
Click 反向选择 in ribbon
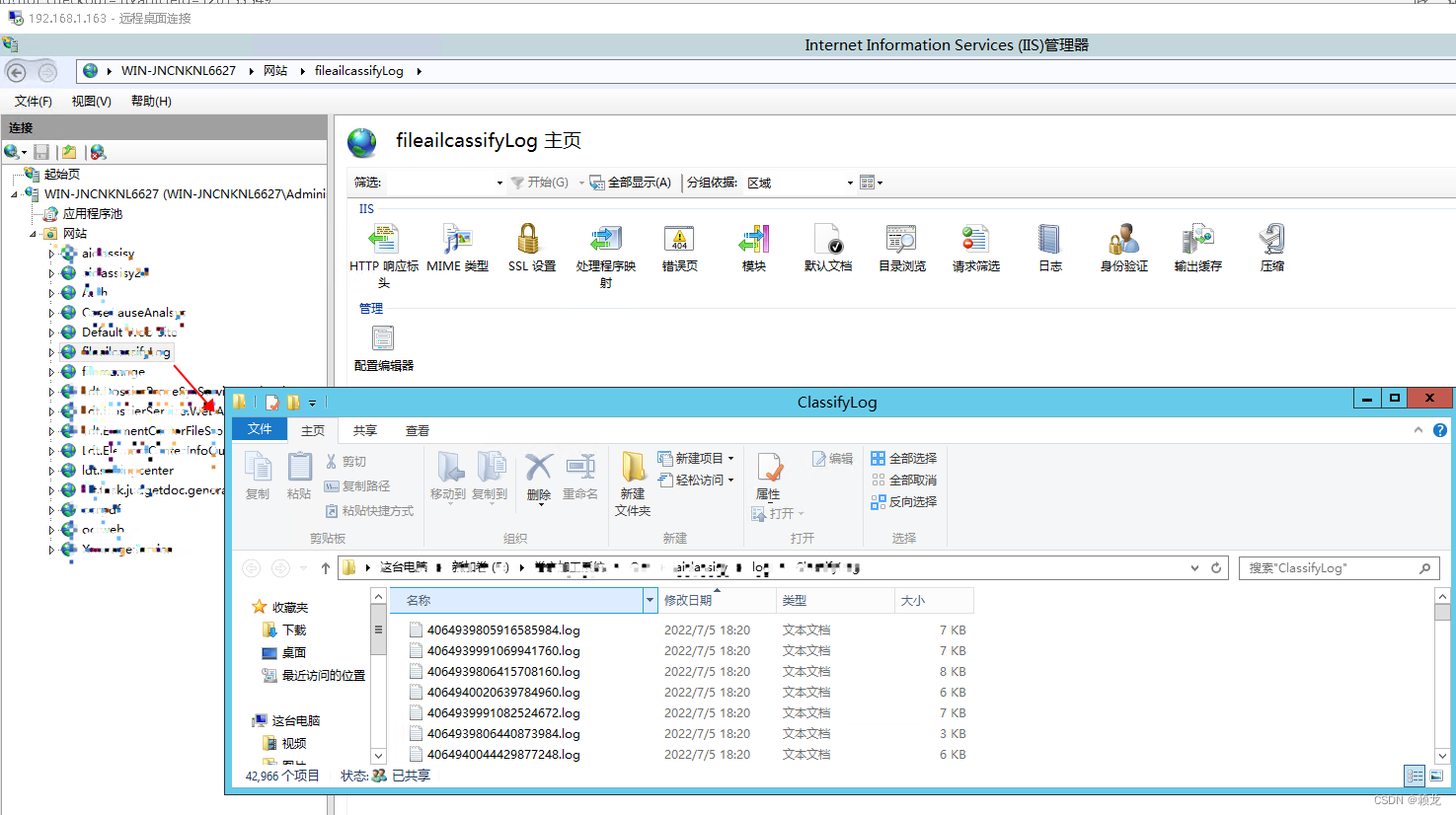coord(904,502)
